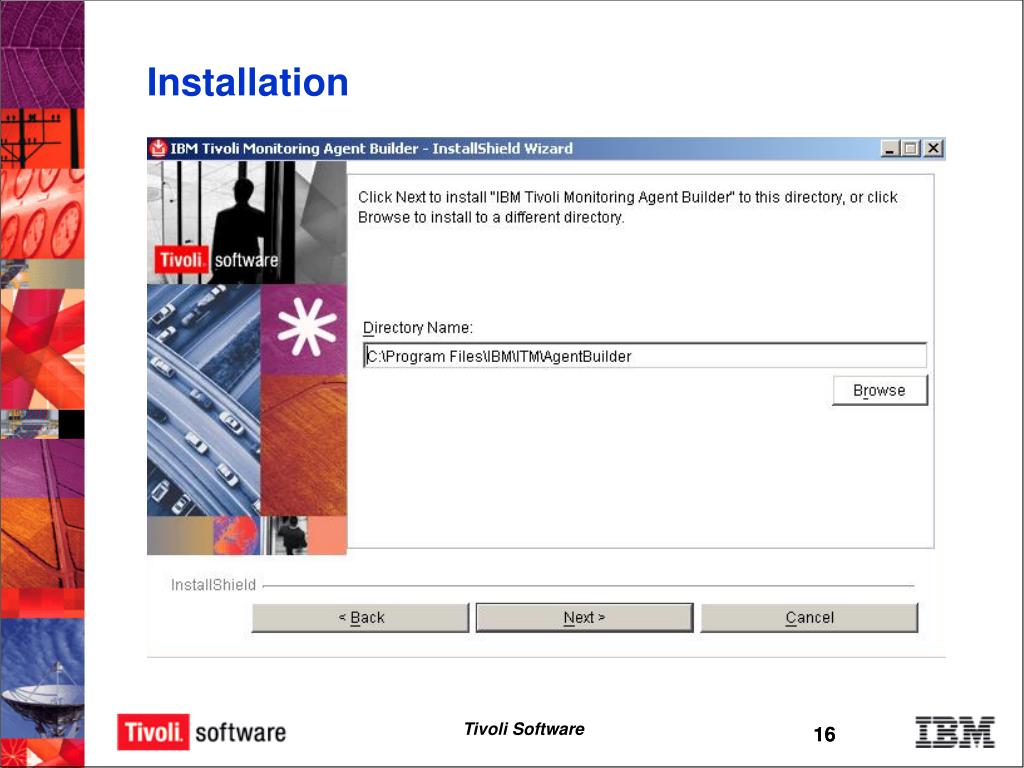Viewport: 1024px width, 768px height.
Task: Click the Tivoli software logo in footer
Action: 202,732
